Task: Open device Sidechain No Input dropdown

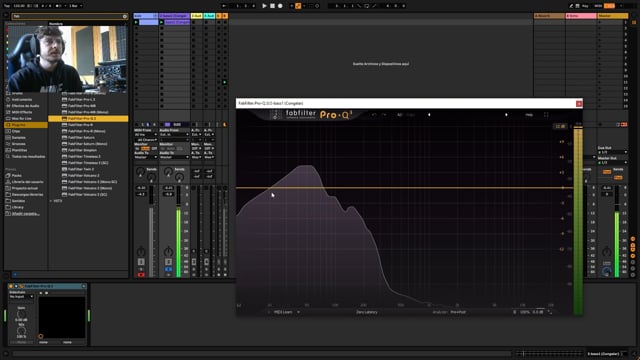Action: click(x=21, y=296)
